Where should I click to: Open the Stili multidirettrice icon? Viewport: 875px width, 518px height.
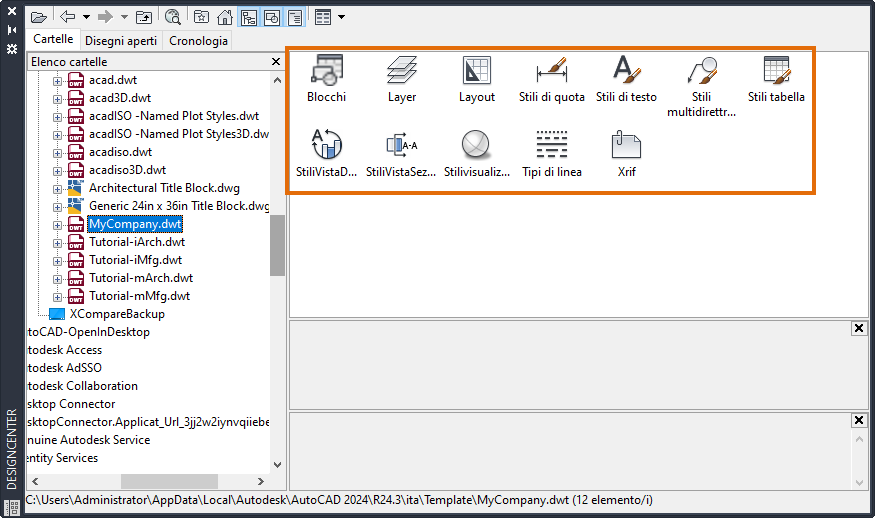(701, 87)
